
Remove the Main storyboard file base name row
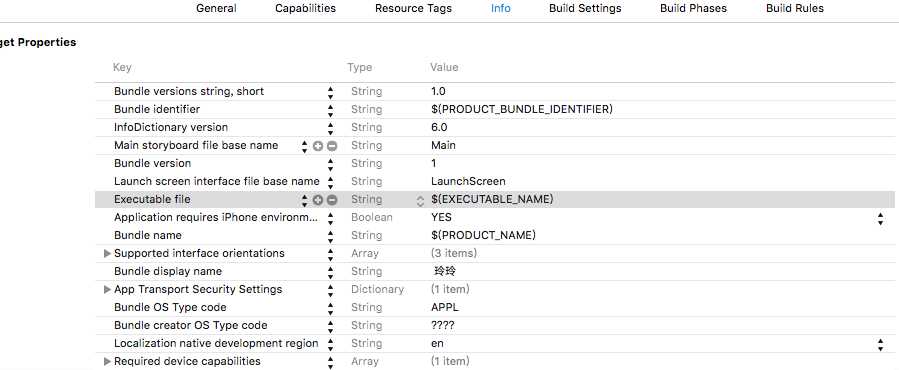(x=332, y=146)
